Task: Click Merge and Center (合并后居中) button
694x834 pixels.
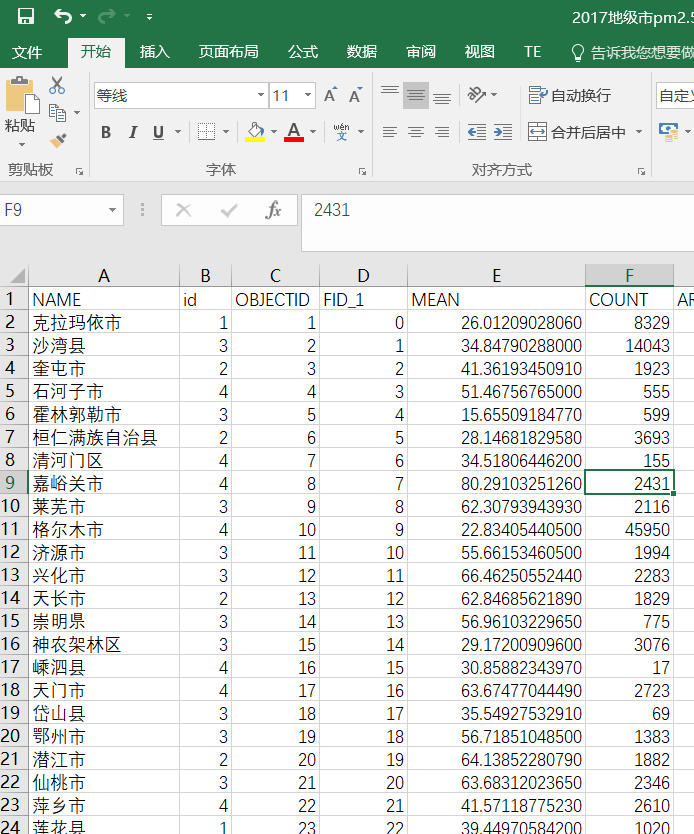Action: tap(577, 132)
